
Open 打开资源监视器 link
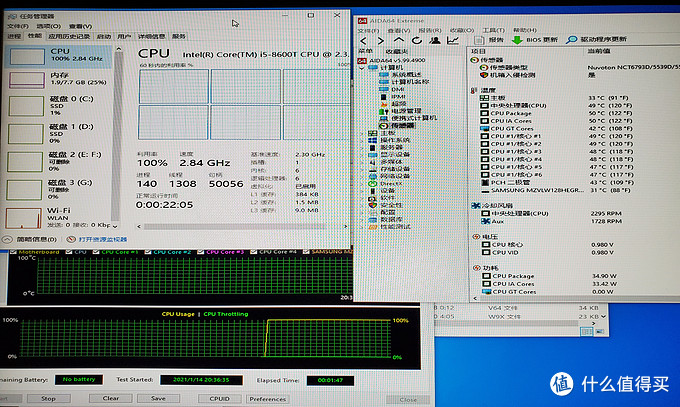pos(98,240)
